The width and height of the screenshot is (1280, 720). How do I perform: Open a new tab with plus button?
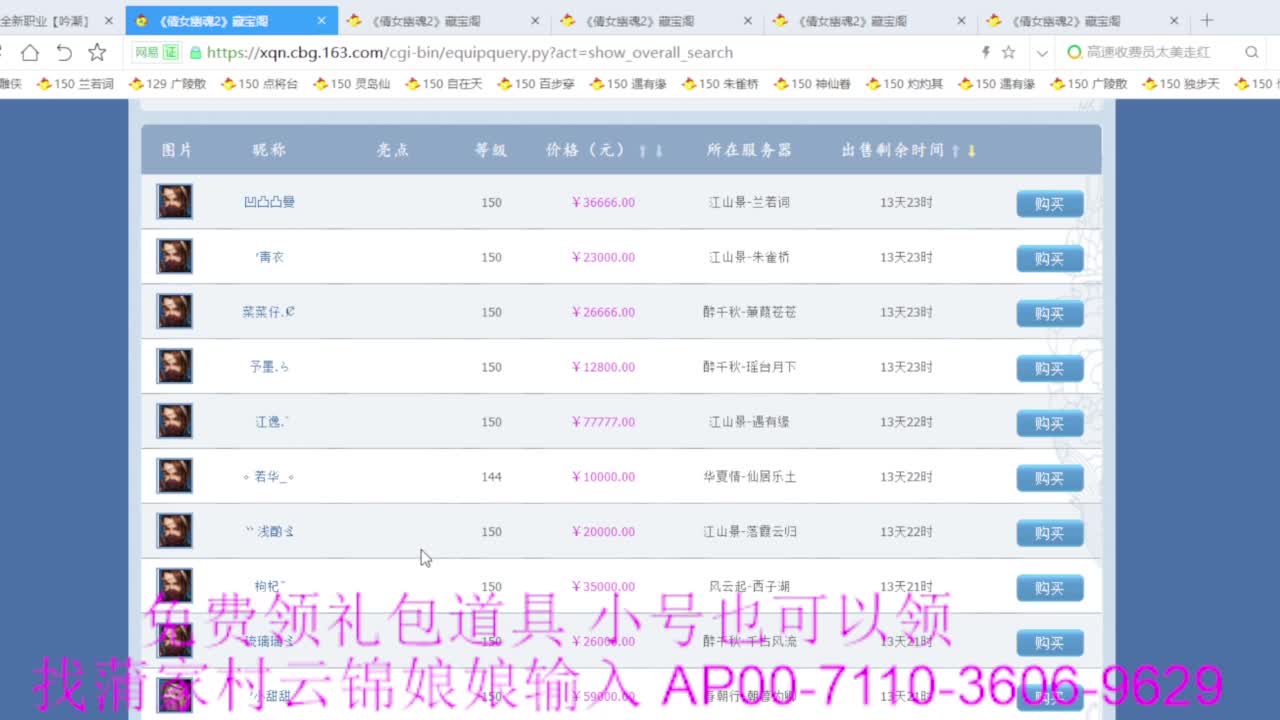1207,20
